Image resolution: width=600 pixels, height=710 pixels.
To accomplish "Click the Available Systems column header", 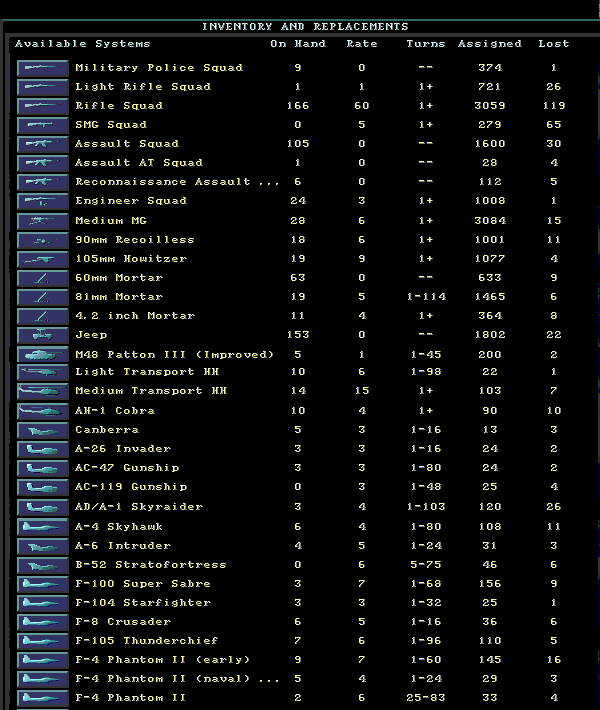I will tap(82, 44).
